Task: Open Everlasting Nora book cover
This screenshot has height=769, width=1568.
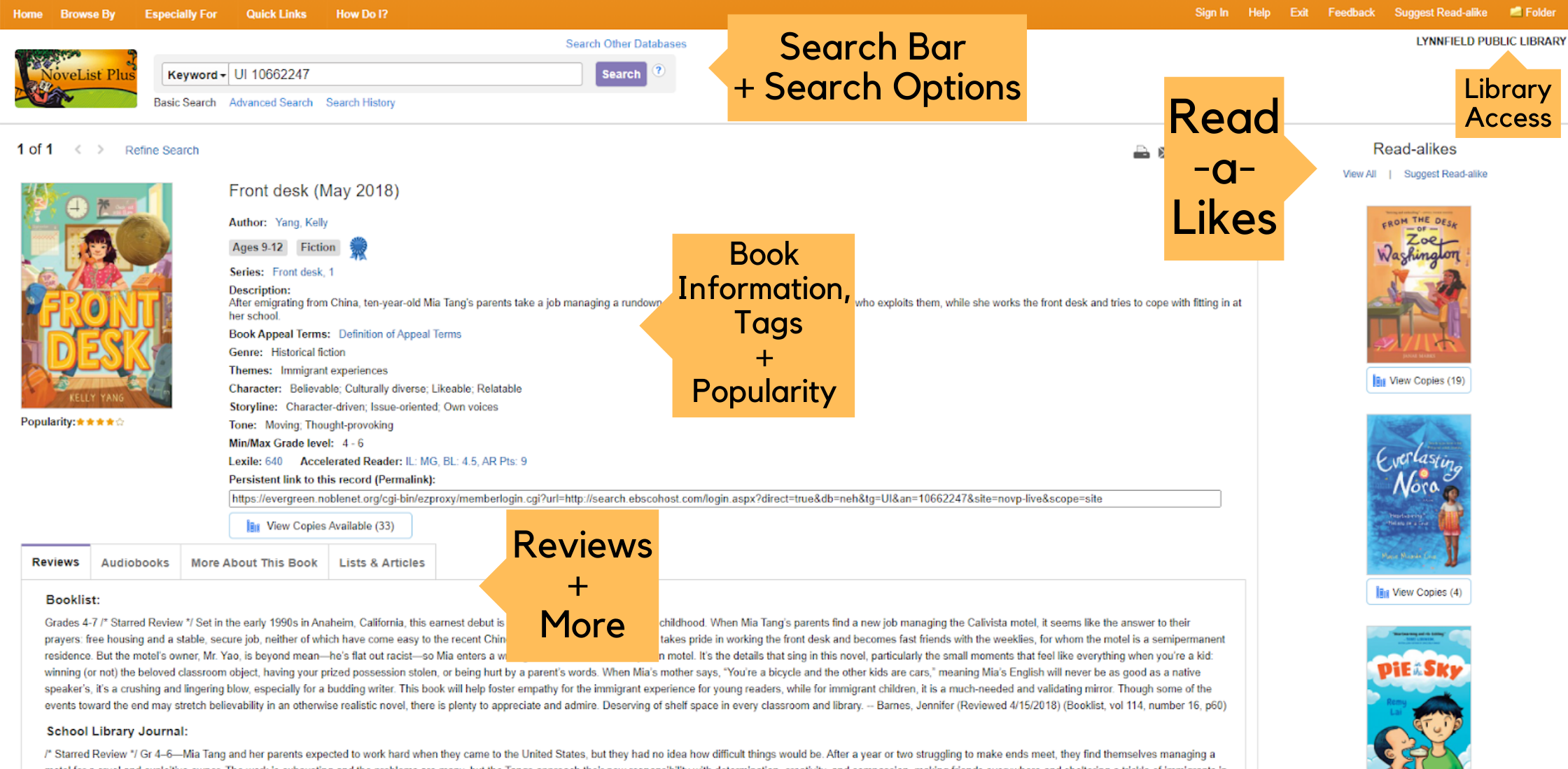Action: point(1419,494)
